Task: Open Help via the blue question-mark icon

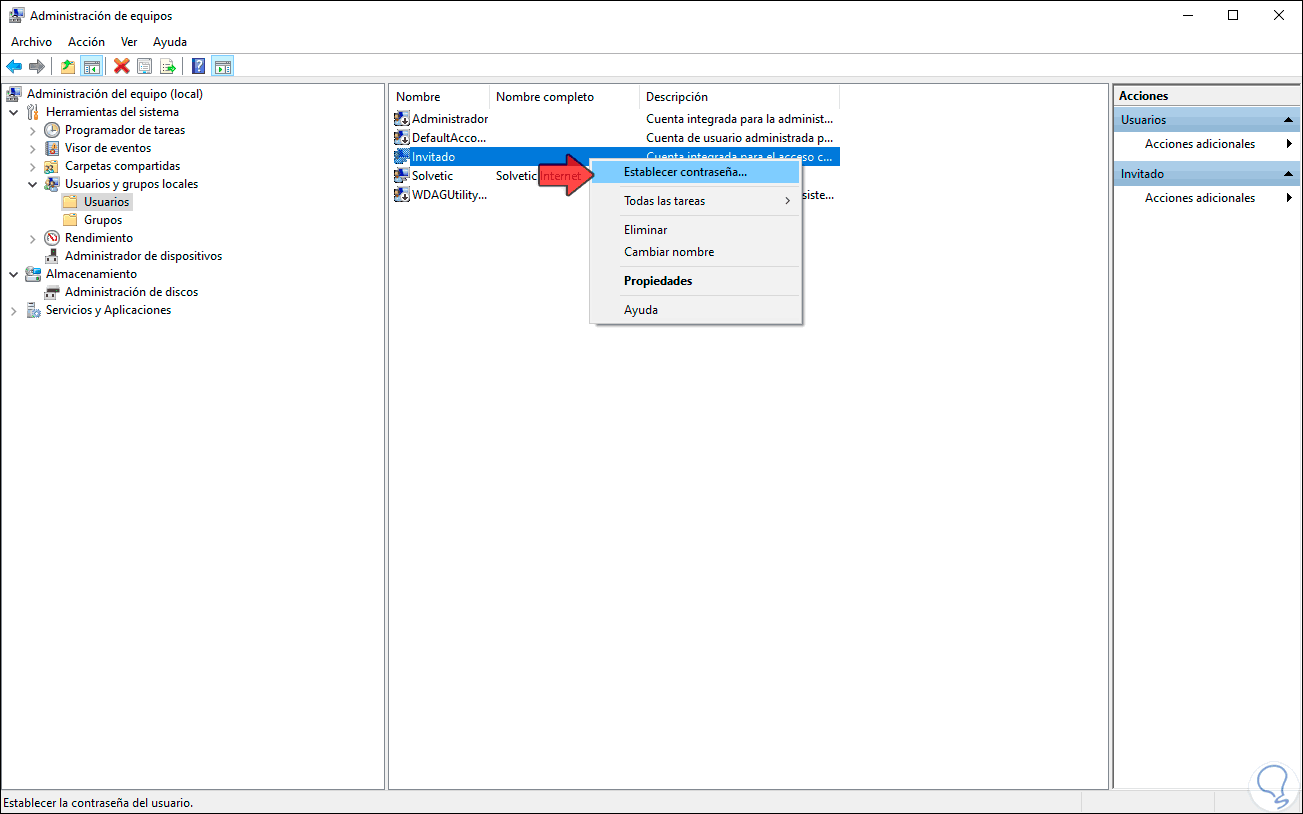Action: coord(199,67)
